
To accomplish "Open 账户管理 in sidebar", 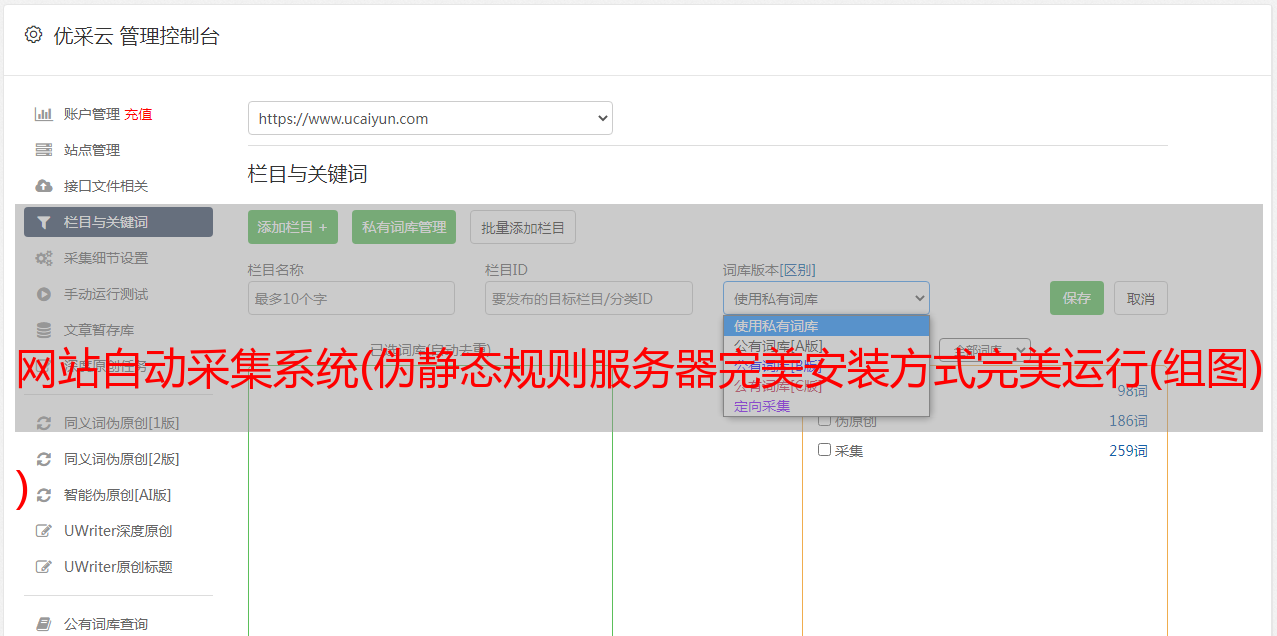I will coord(92,114).
